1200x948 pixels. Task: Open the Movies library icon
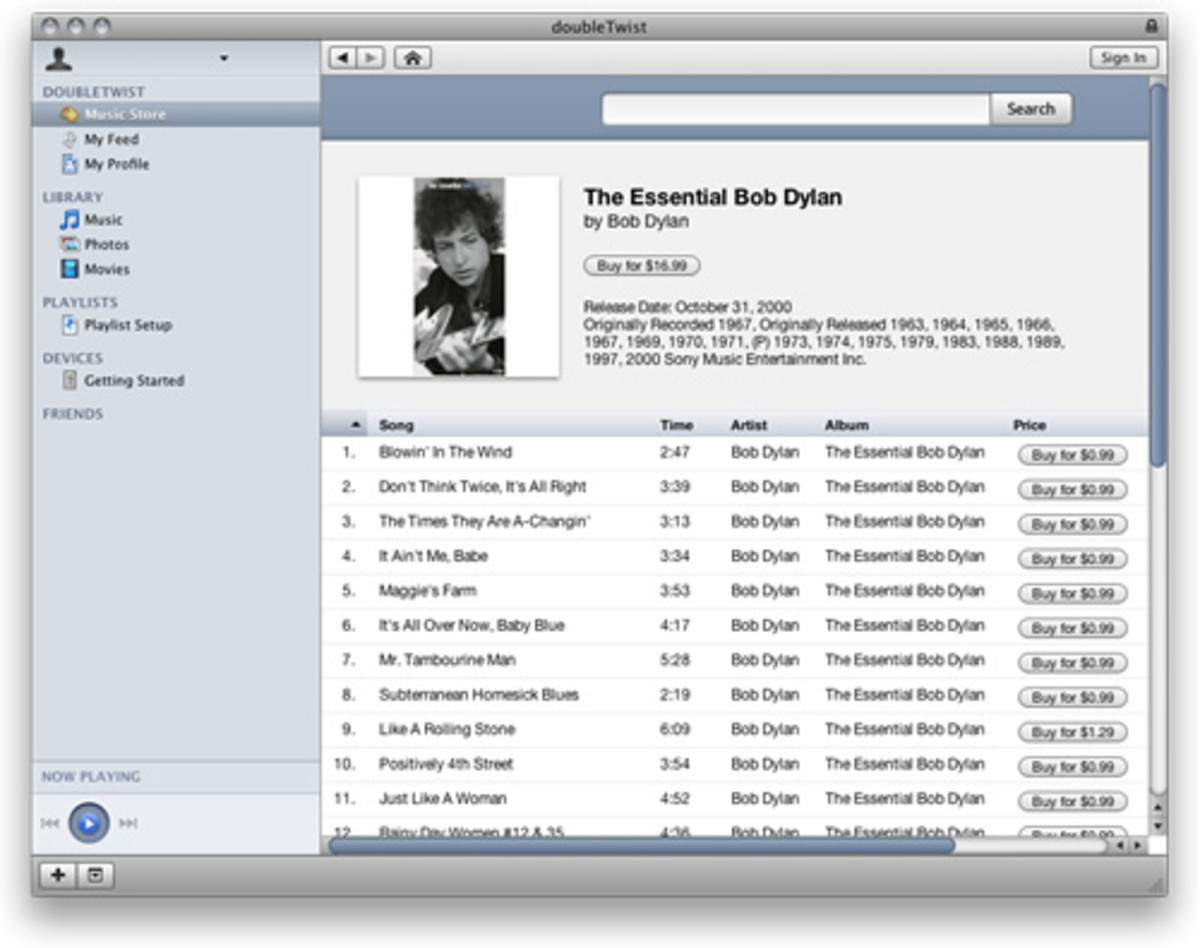(x=69, y=269)
